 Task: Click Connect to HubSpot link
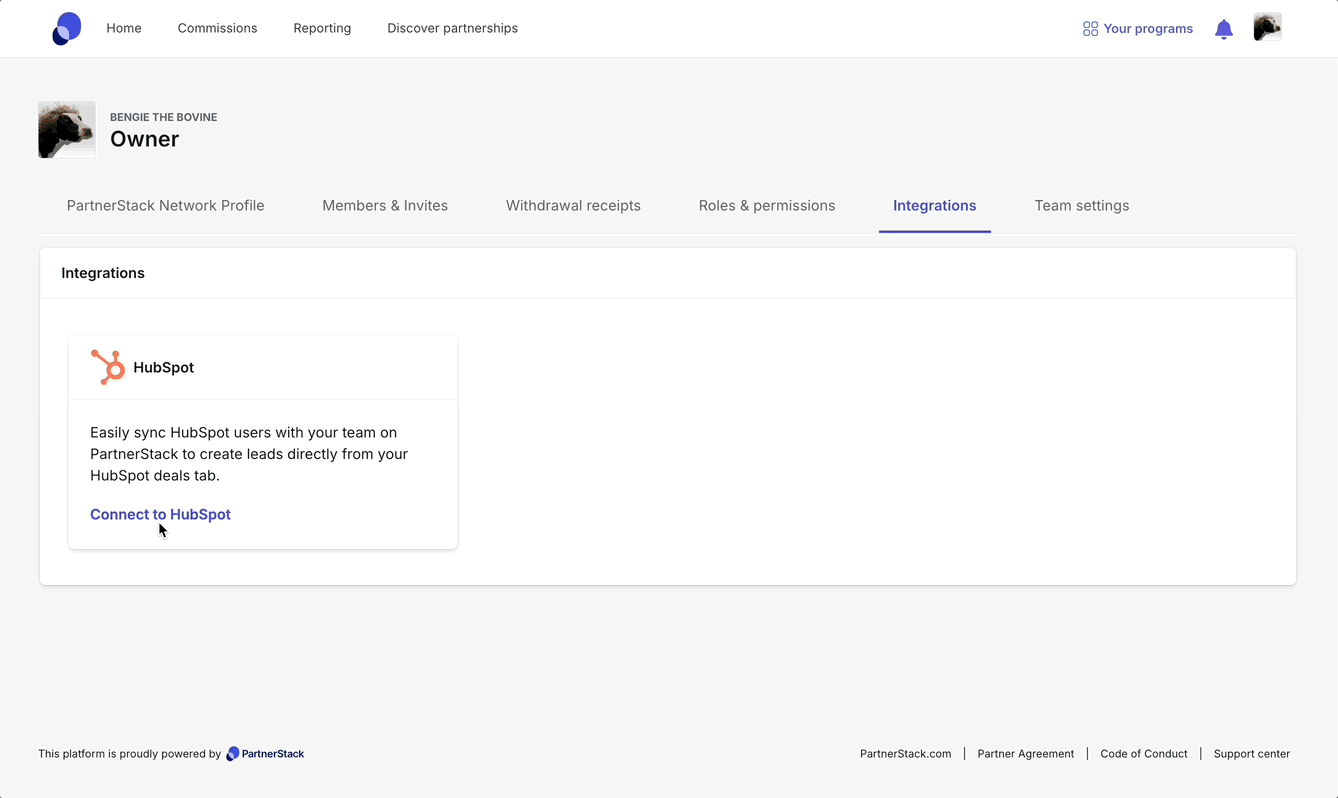[x=160, y=514]
